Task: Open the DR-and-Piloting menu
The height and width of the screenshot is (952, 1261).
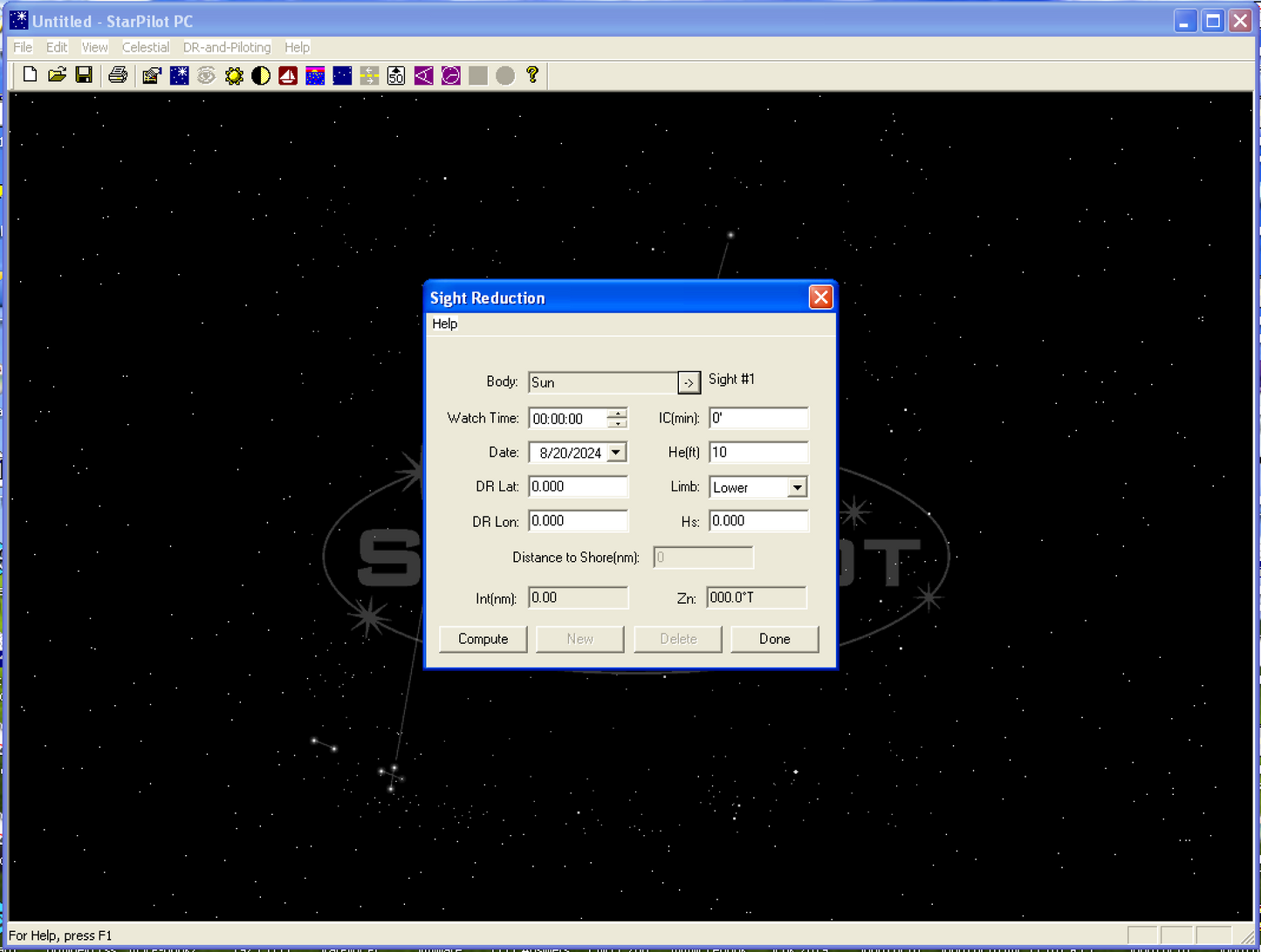Action: (x=227, y=47)
